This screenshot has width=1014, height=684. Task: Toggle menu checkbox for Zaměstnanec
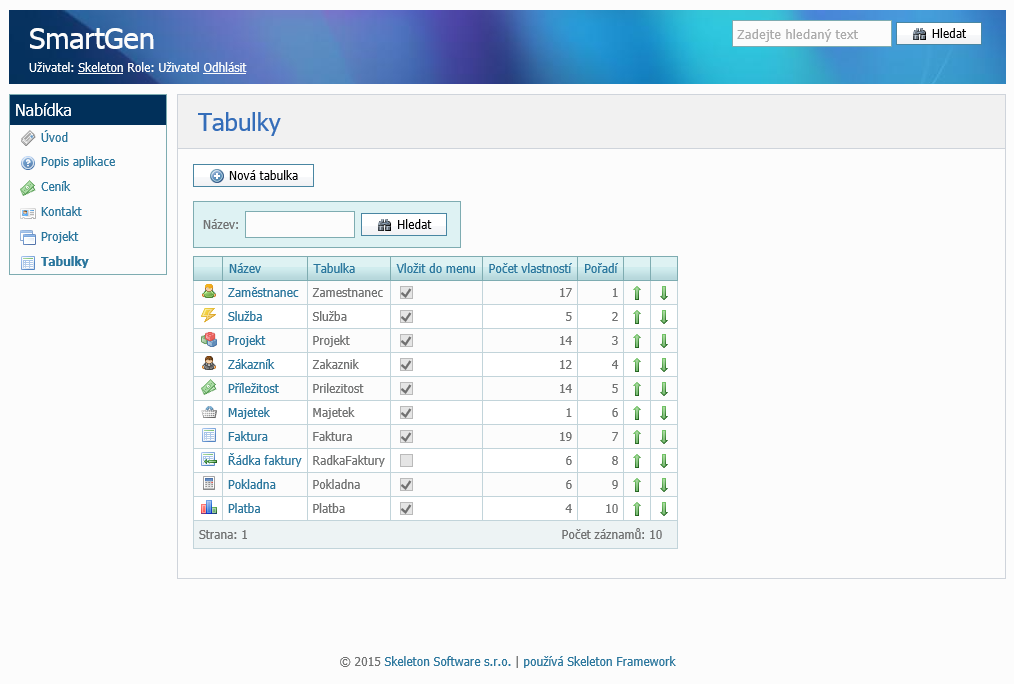tap(406, 293)
